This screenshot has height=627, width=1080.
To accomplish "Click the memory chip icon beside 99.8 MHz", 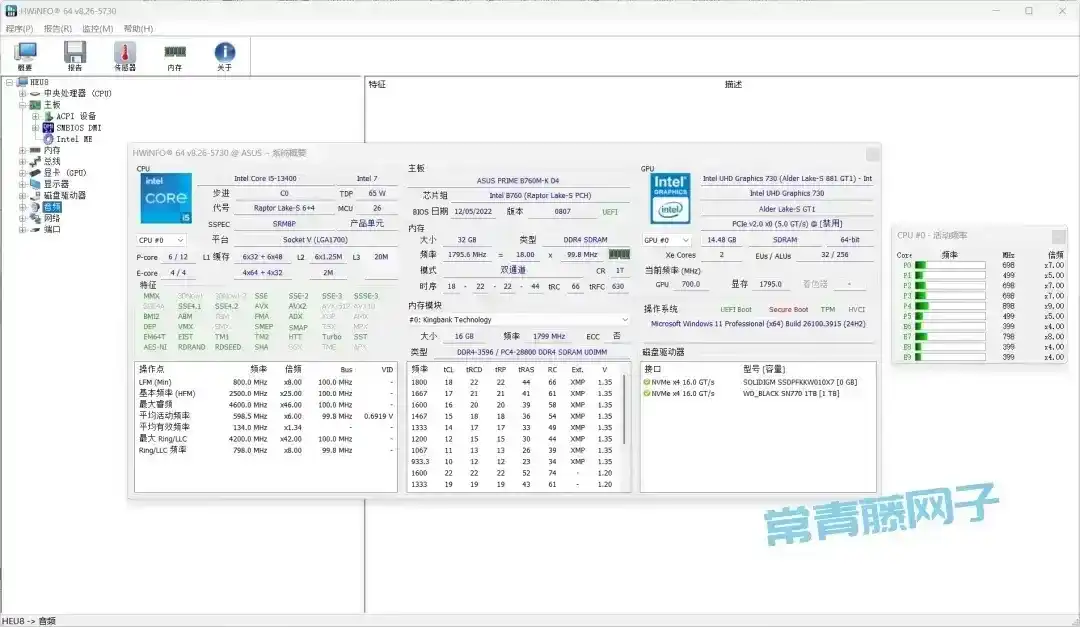I will pos(619,254).
